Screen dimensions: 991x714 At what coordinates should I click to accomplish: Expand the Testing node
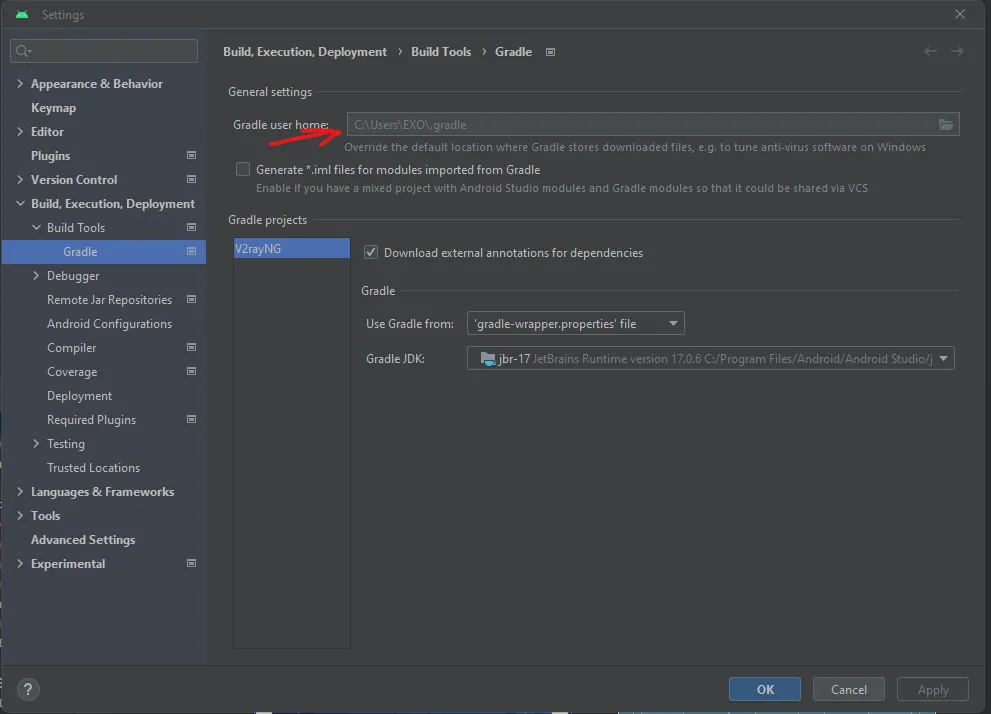tap(36, 444)
